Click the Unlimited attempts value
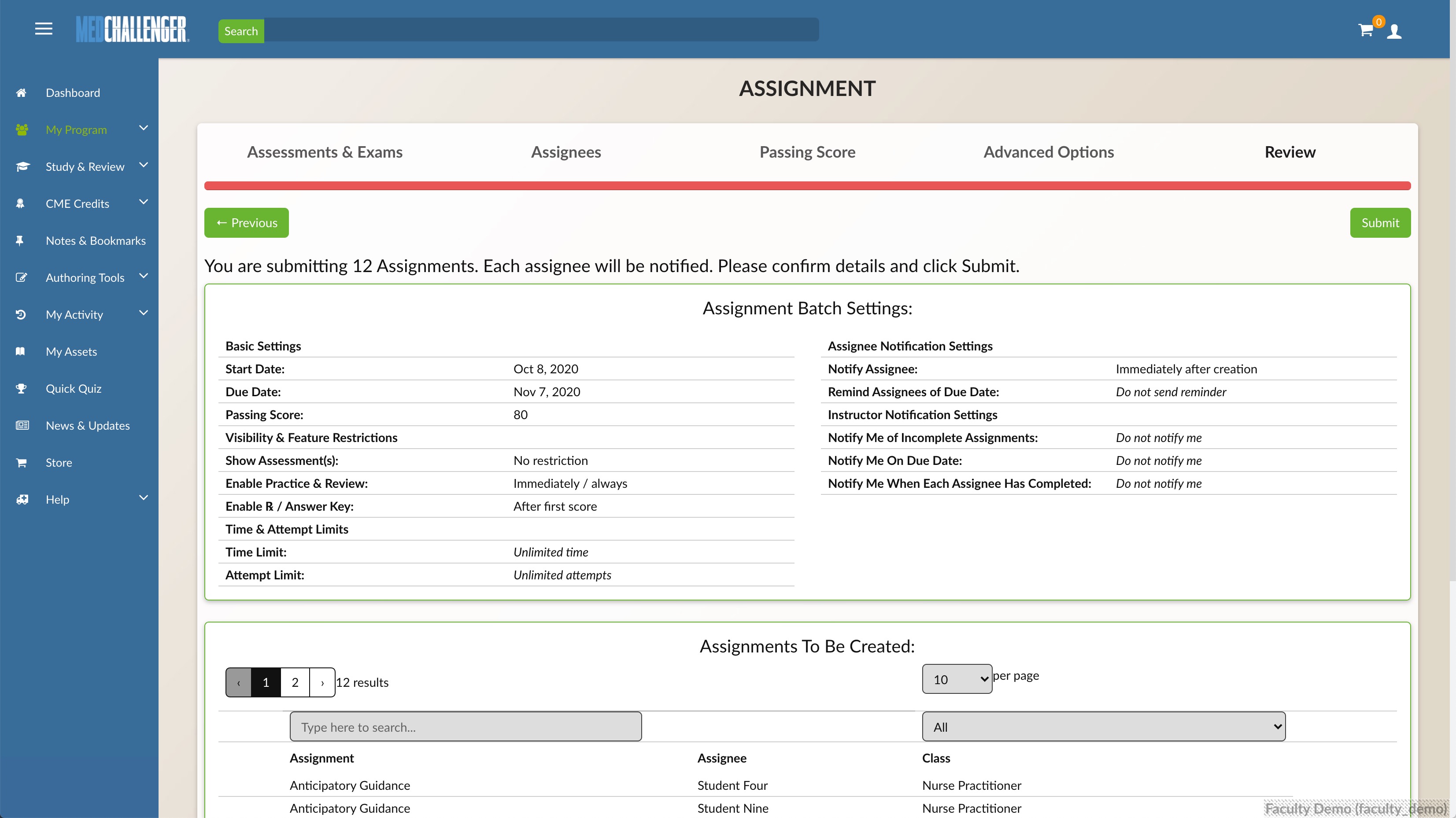Image resolution: width=1456 pixels, height=818 pixels. pyautogui.click(x=562, y=575)
